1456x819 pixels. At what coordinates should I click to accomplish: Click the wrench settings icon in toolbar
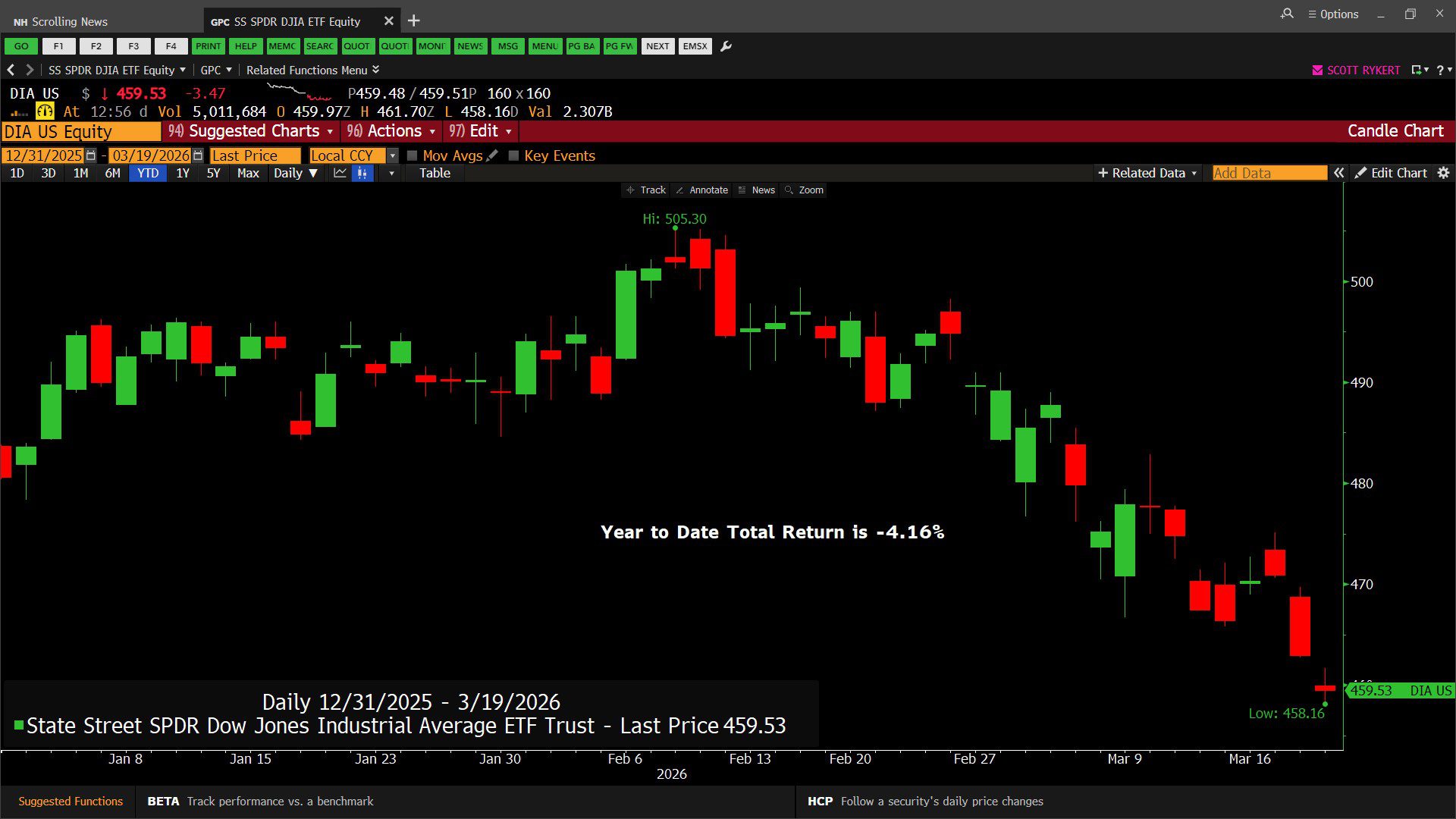[726, 46]
